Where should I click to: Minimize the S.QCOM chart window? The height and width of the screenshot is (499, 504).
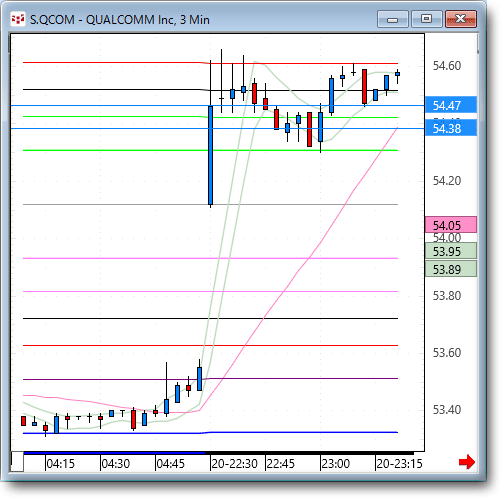pyautogui.click(x=393, y=19)
